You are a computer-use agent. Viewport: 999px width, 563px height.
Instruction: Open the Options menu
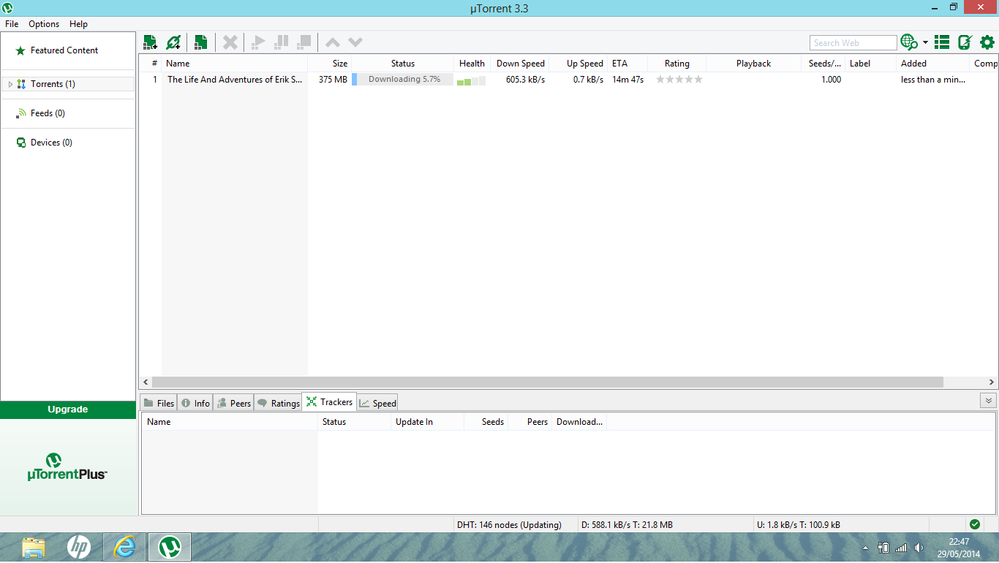pos(43,24)
